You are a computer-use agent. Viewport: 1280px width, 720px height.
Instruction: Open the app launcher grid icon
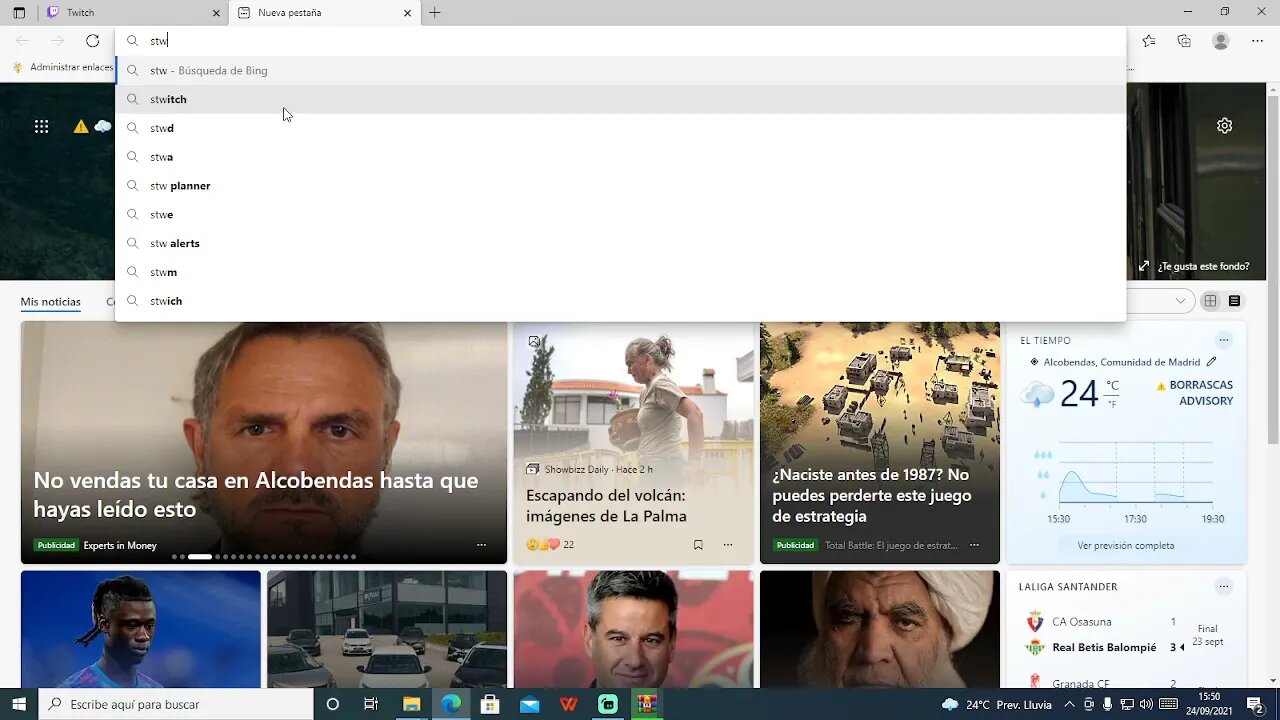[x=41, y=126]
